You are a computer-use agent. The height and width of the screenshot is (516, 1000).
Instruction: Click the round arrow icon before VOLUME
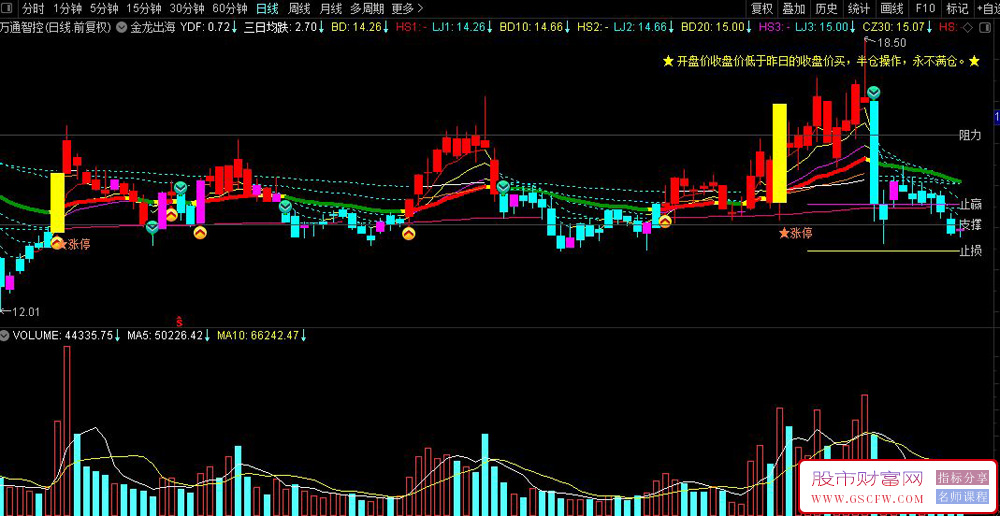(5, 334)
